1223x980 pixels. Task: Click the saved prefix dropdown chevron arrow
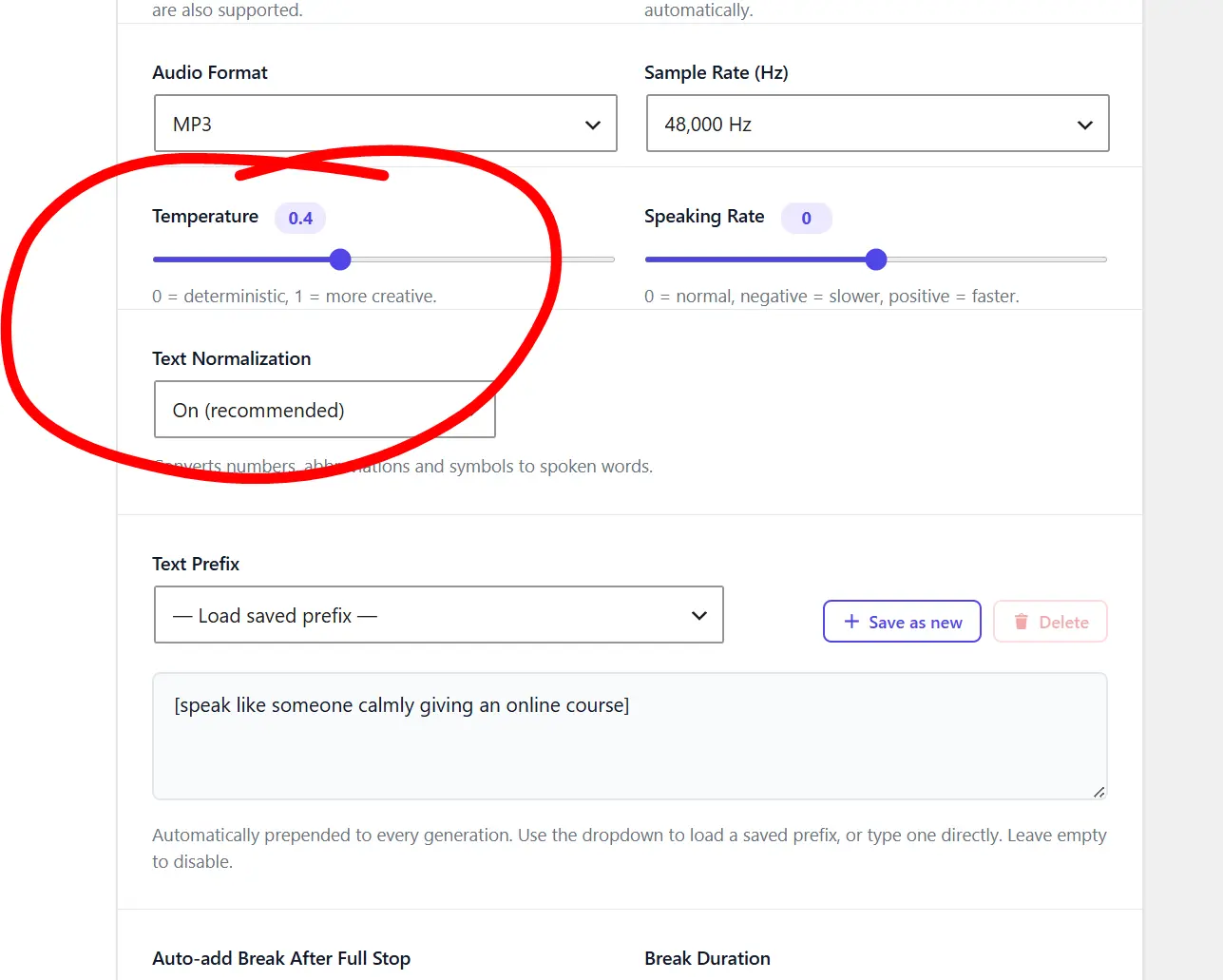click(699, 616)
